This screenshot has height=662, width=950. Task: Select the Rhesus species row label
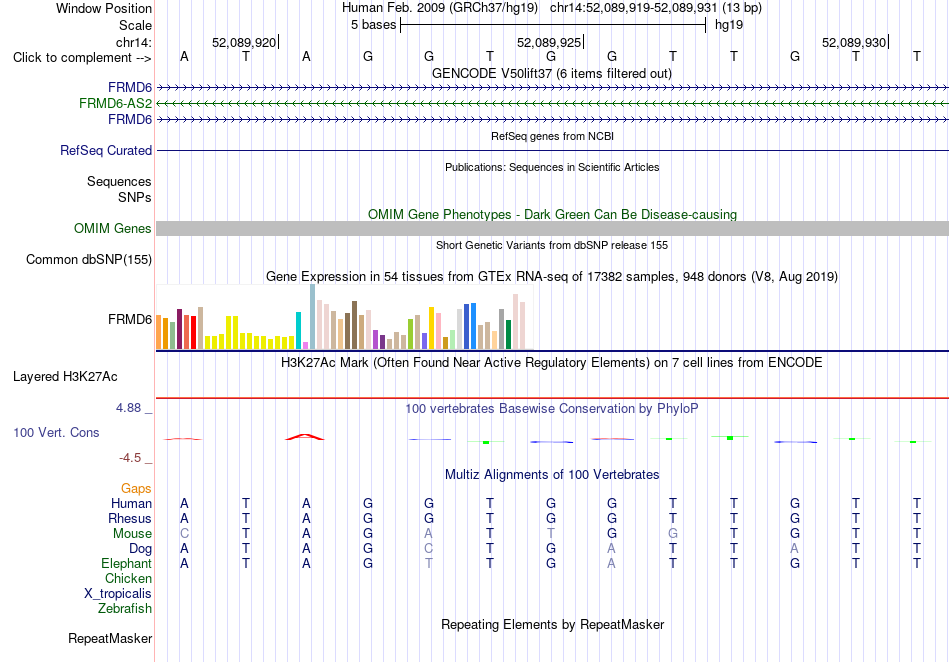click(130, 518)
